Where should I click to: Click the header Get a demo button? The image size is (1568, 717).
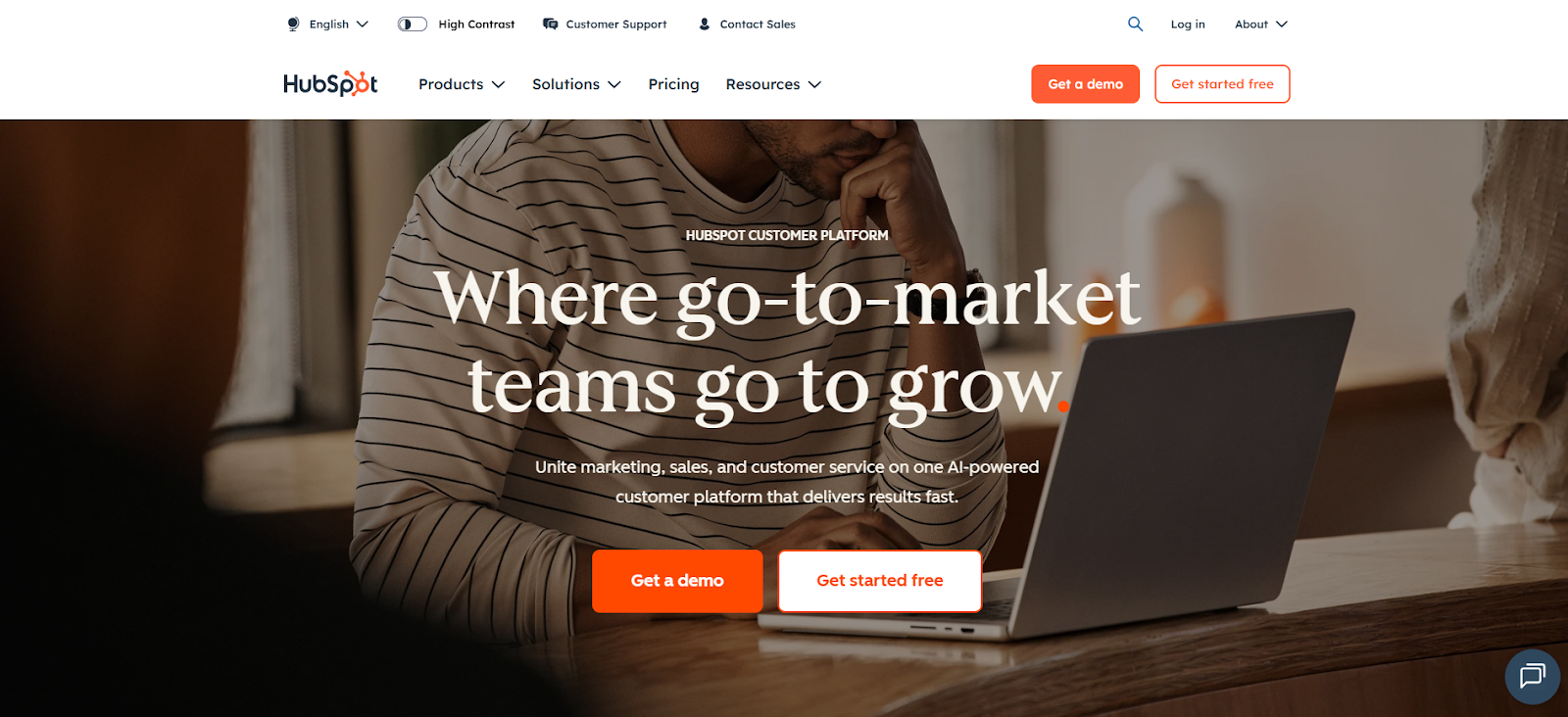1086,84
